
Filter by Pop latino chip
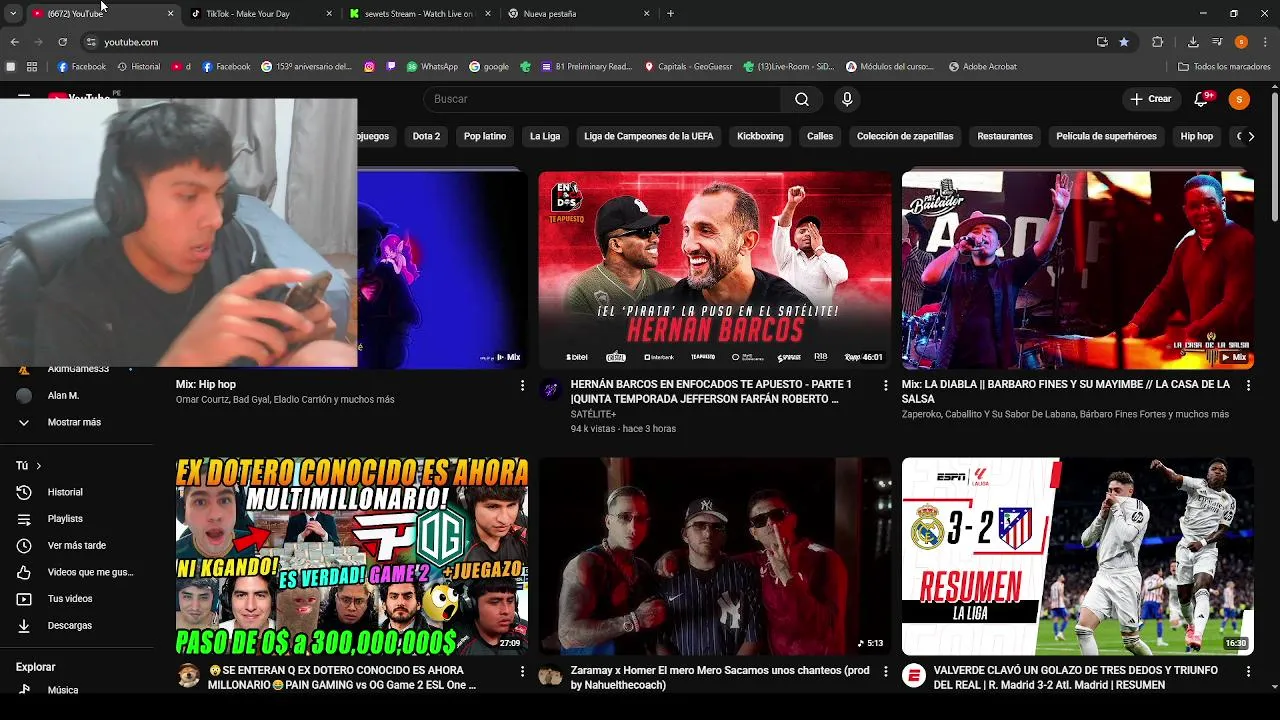click(x=485, y=136)
